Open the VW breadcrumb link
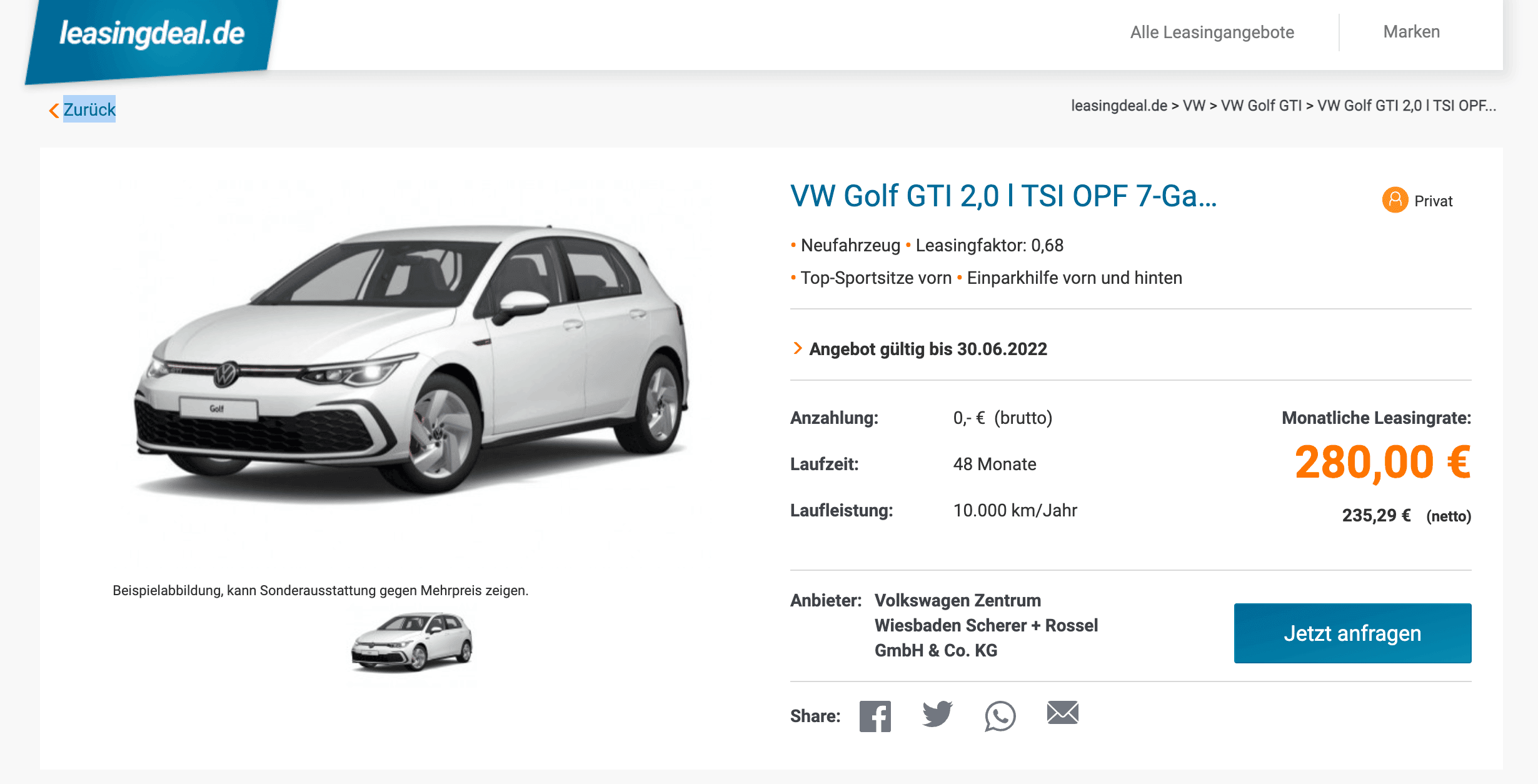The width and height of the screenshot is (1538, 784). pyautogui.click(x=1194, y=106)
